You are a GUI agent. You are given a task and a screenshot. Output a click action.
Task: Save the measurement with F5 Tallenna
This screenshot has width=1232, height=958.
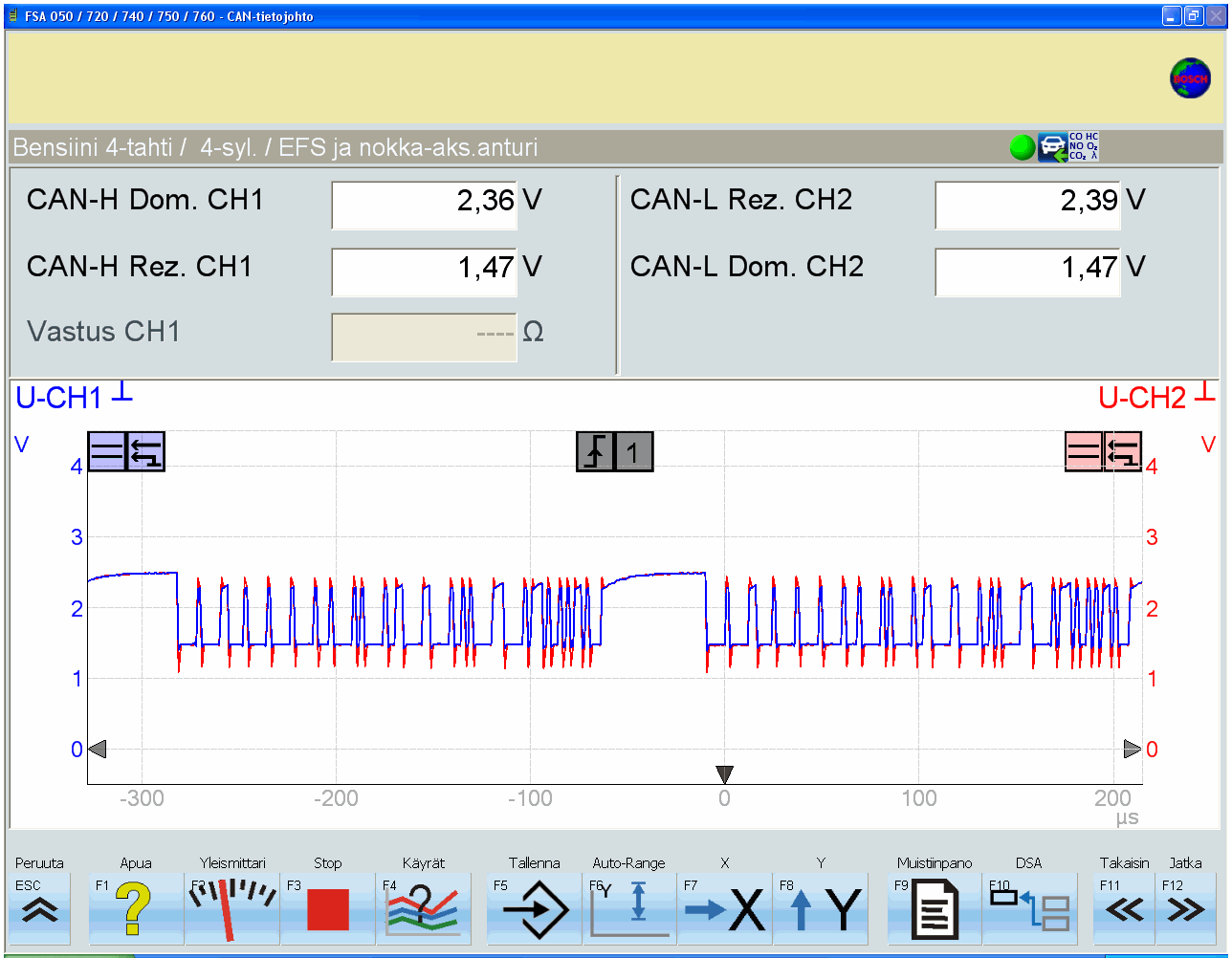coord(535,908)
